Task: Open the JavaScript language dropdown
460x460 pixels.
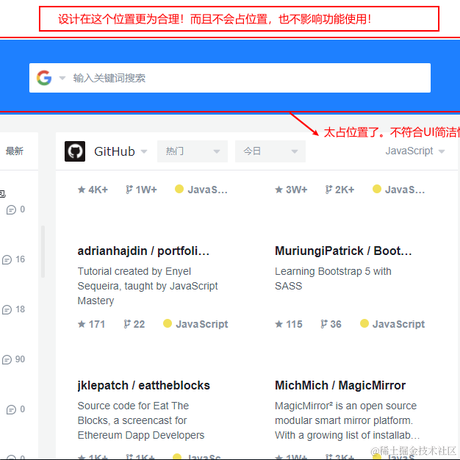Action: 415,151
